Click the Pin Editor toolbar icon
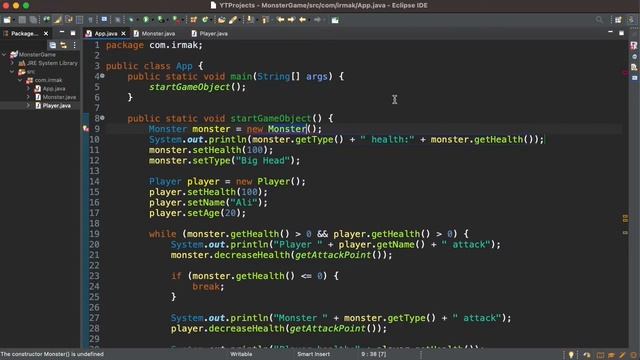640x360 pixels. point(335,20)
